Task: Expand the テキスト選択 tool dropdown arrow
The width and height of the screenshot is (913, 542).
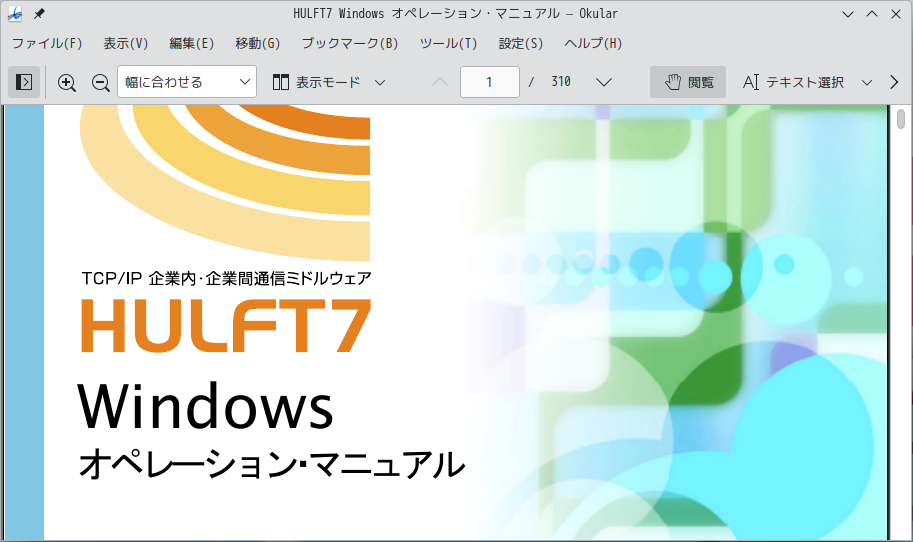Action: tap(866, 83)
